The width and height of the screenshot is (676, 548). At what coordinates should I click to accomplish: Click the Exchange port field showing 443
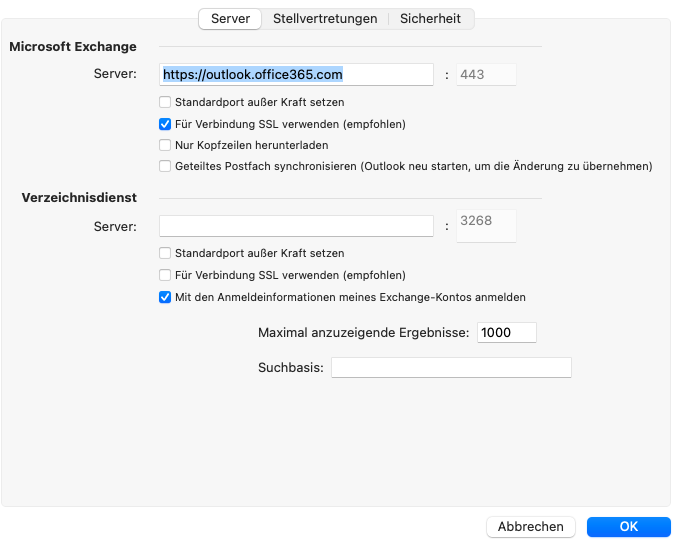pos(486,74)
